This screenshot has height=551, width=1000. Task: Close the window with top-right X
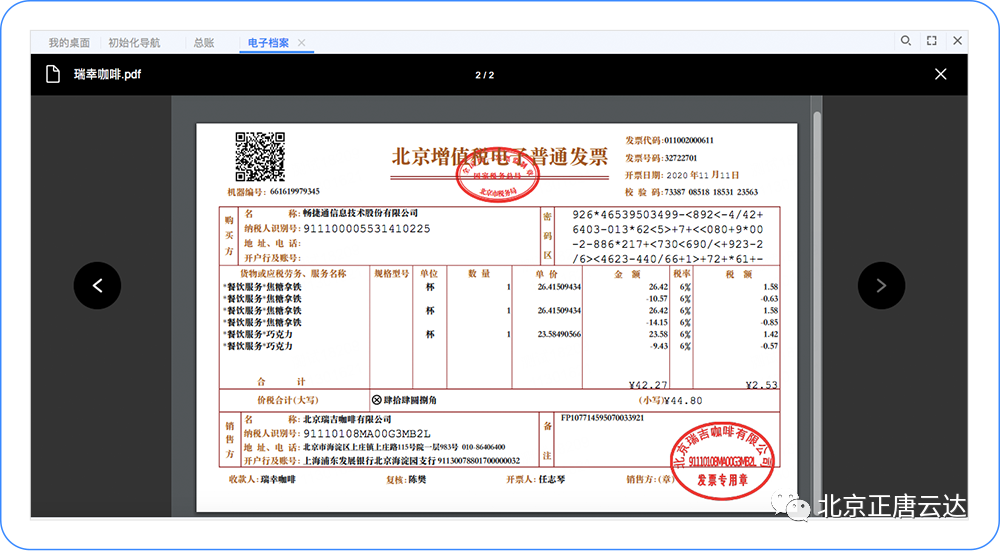coord(957,41)
